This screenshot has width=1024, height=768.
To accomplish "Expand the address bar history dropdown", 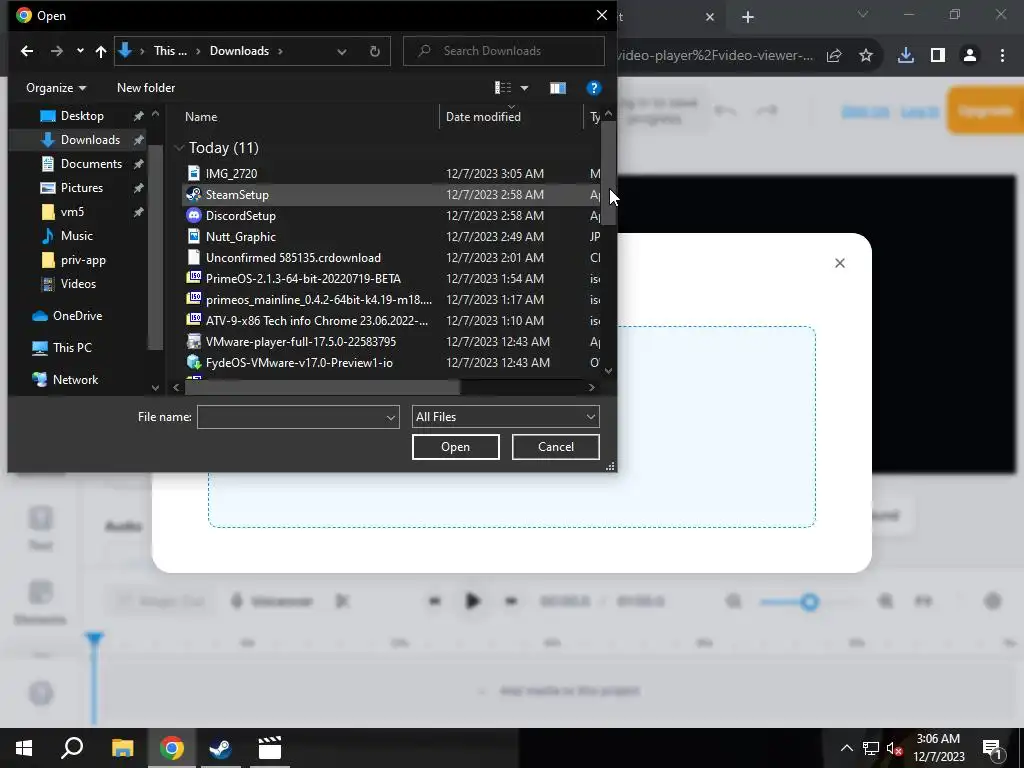I will [342, 51].
